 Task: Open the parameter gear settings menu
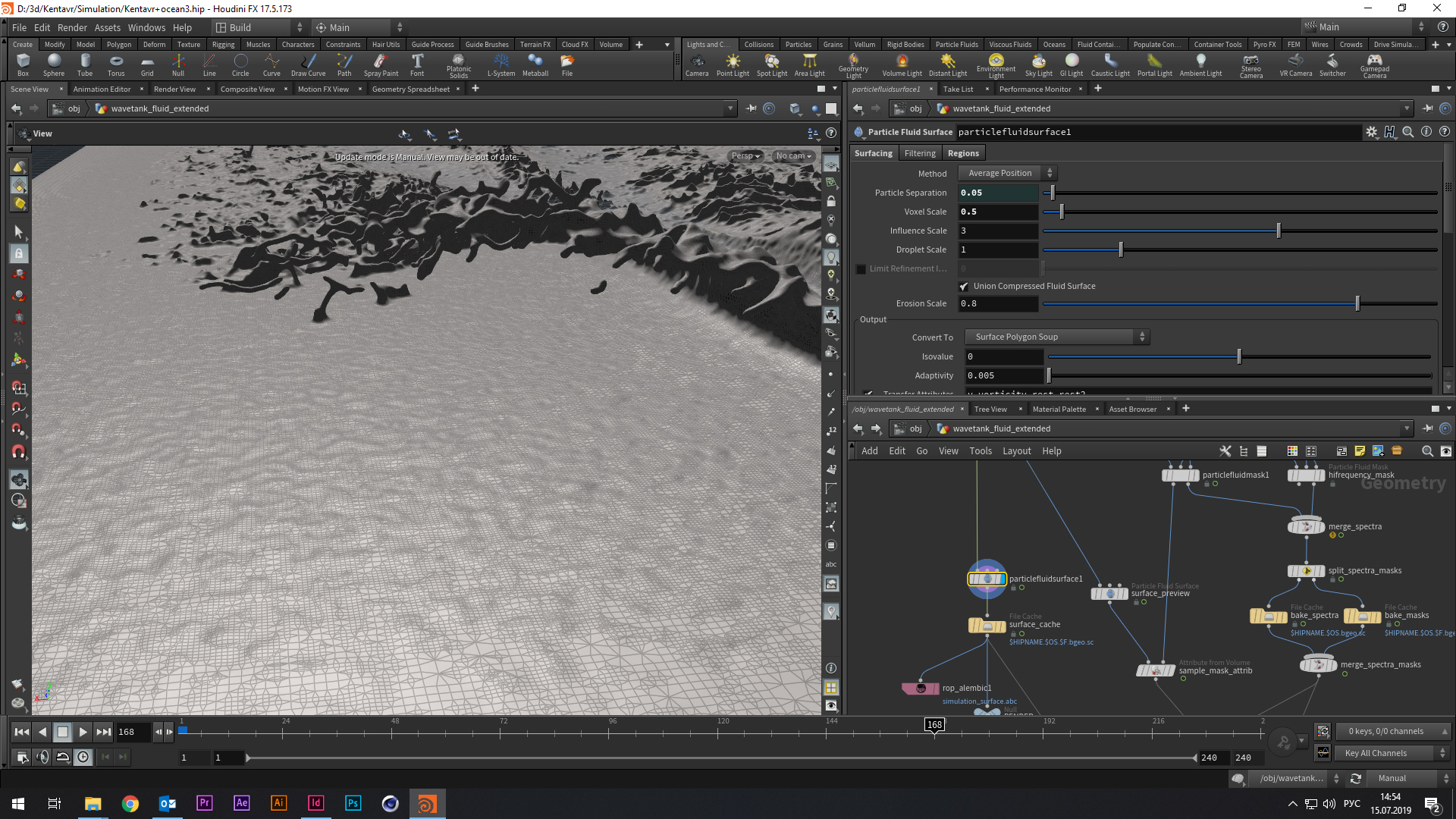coord(1371,132)
